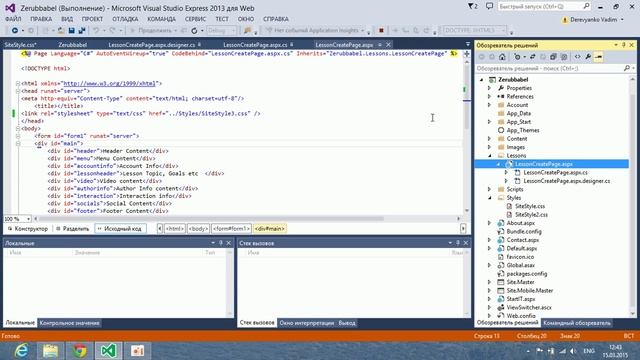Open the Debug configuration dropdown
This screenshot has height=360, width=640.
[222, 30]
